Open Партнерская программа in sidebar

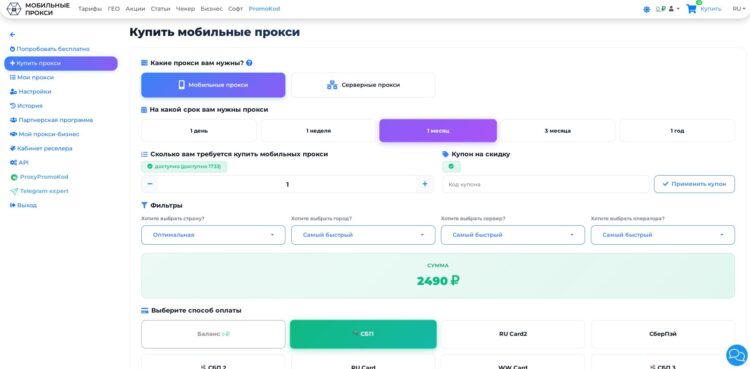tap(51, 120)
